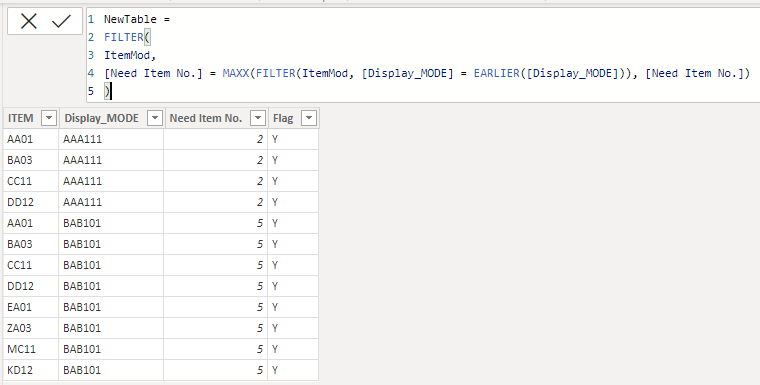760x385 pixels.
Task: Open the ITEM column filter dropdown
Action: (49, 118)
